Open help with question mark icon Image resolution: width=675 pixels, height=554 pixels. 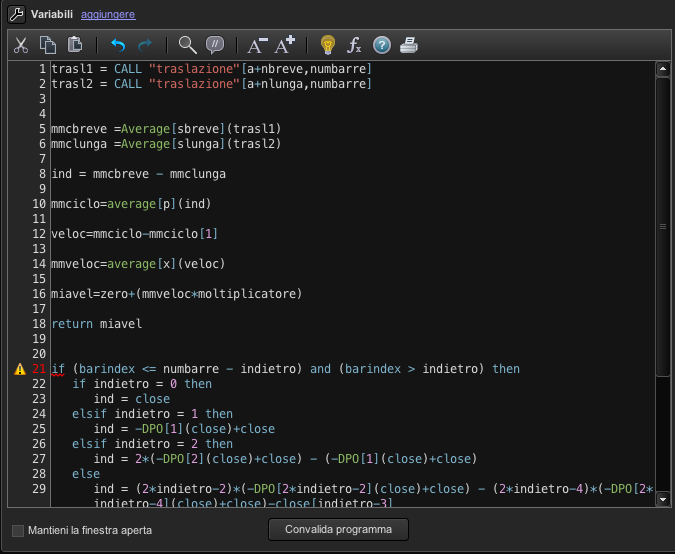click(x=381, y=45)
